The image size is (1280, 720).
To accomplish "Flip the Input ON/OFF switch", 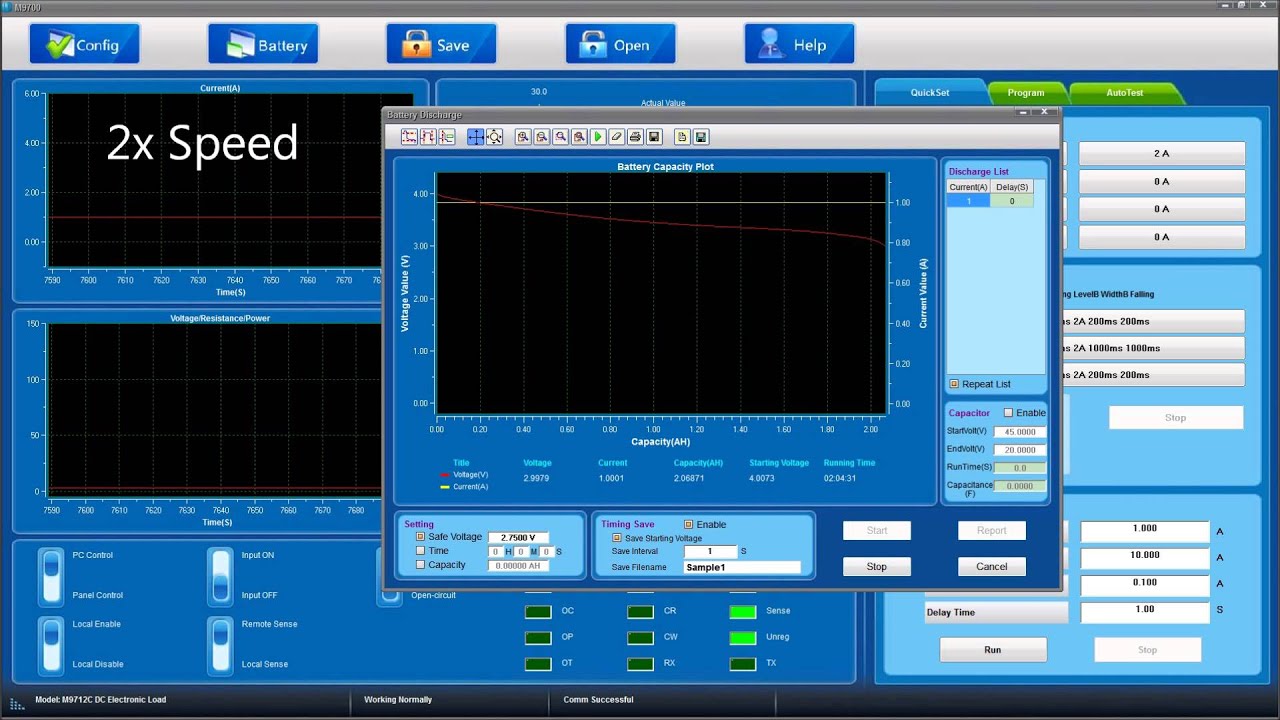I will pyautogui.click(x=220, y=576).
